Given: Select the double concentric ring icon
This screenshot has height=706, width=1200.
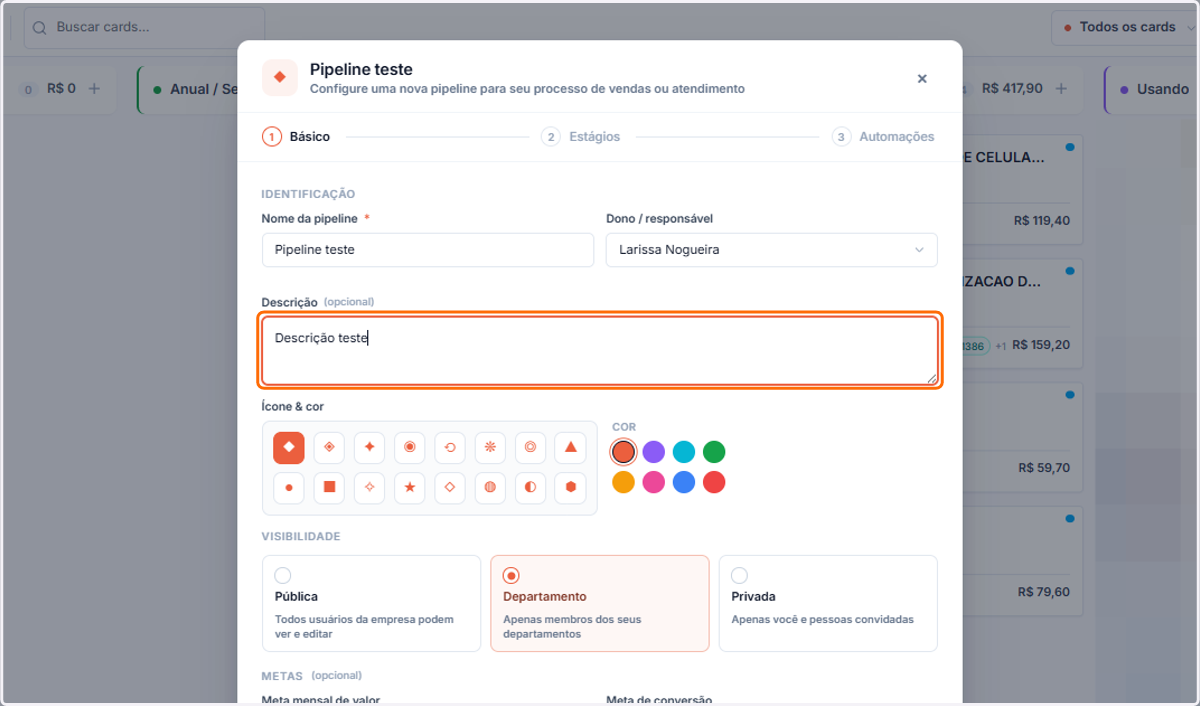Looking at the screenshot, I should click(530, 447).
